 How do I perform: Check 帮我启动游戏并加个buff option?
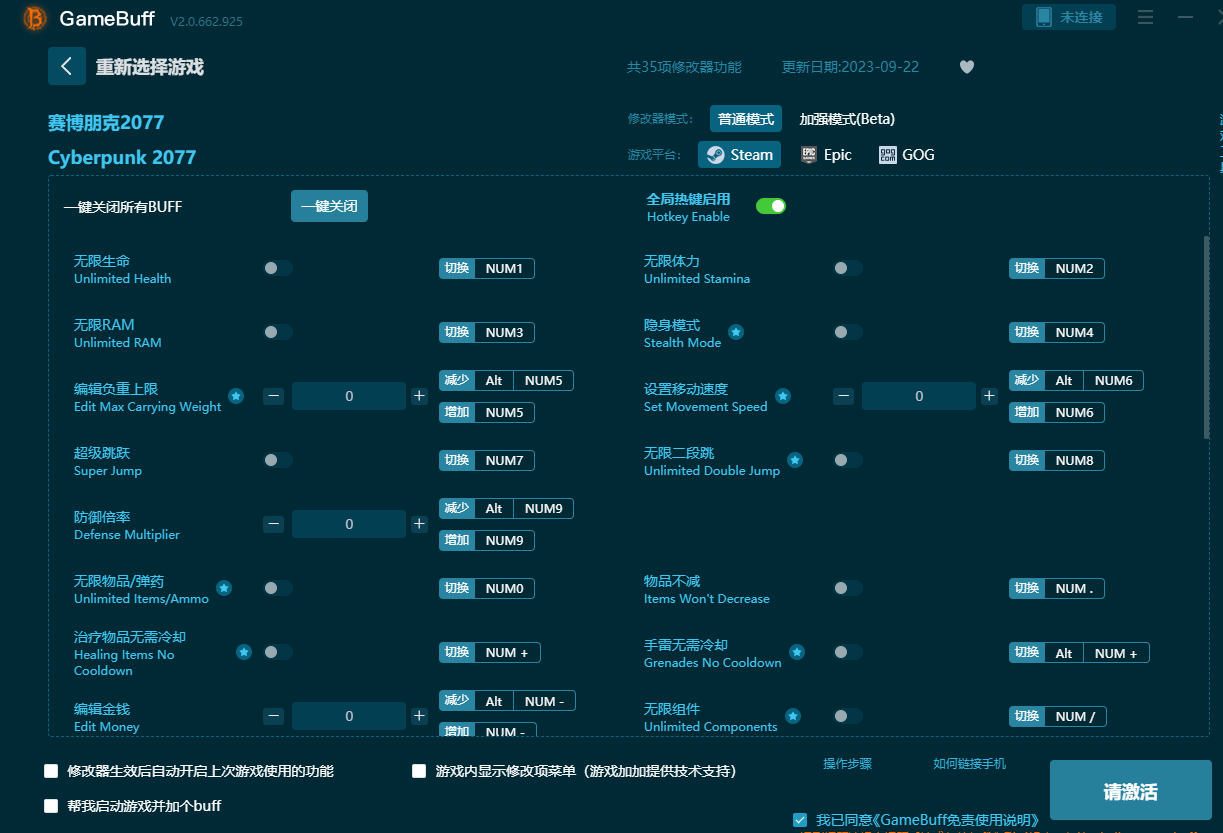(51, 805)
